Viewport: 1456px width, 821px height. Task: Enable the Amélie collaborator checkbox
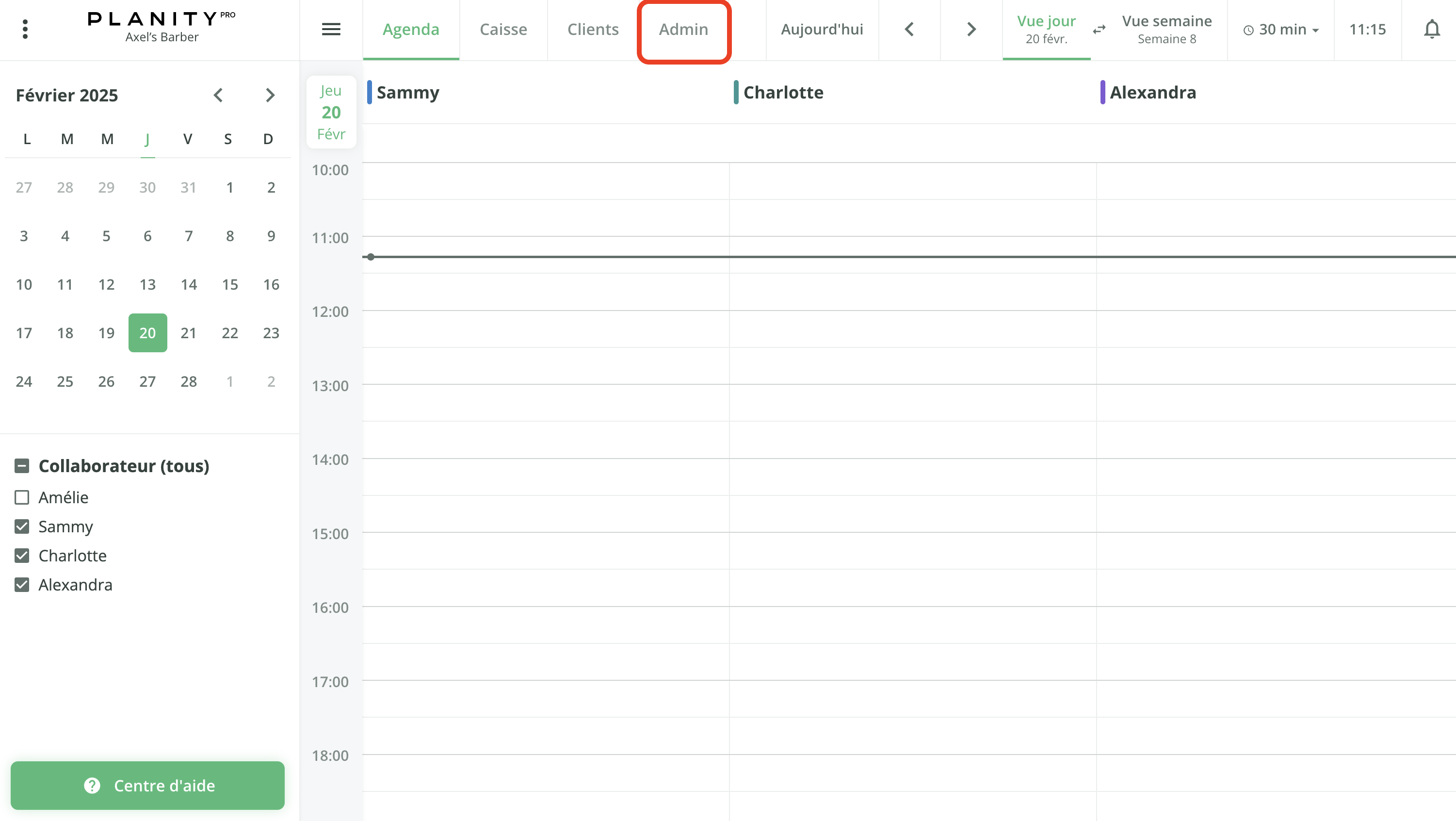click(x=22, y=497)
